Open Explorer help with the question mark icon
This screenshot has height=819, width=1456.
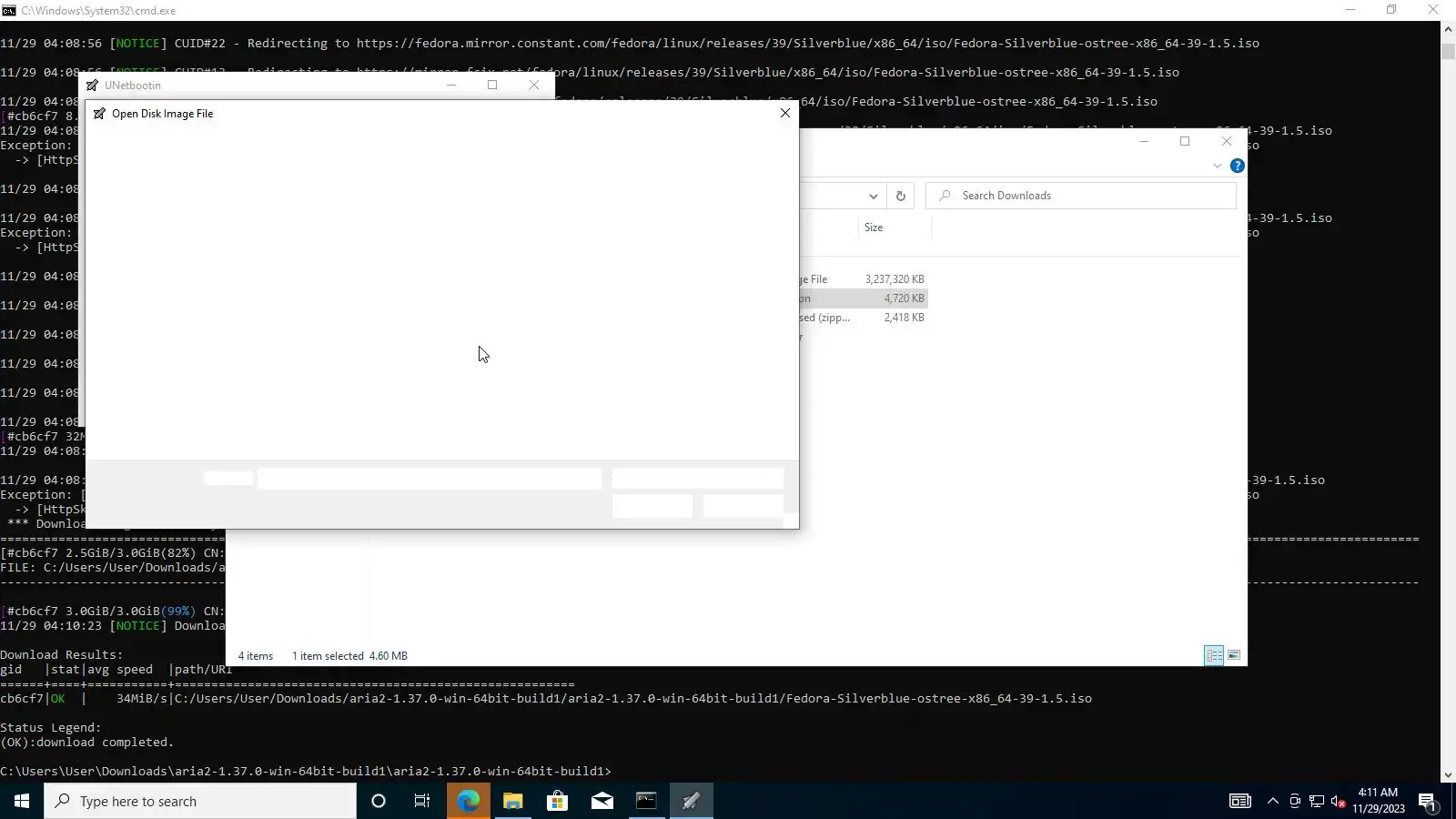point(1238,166)
